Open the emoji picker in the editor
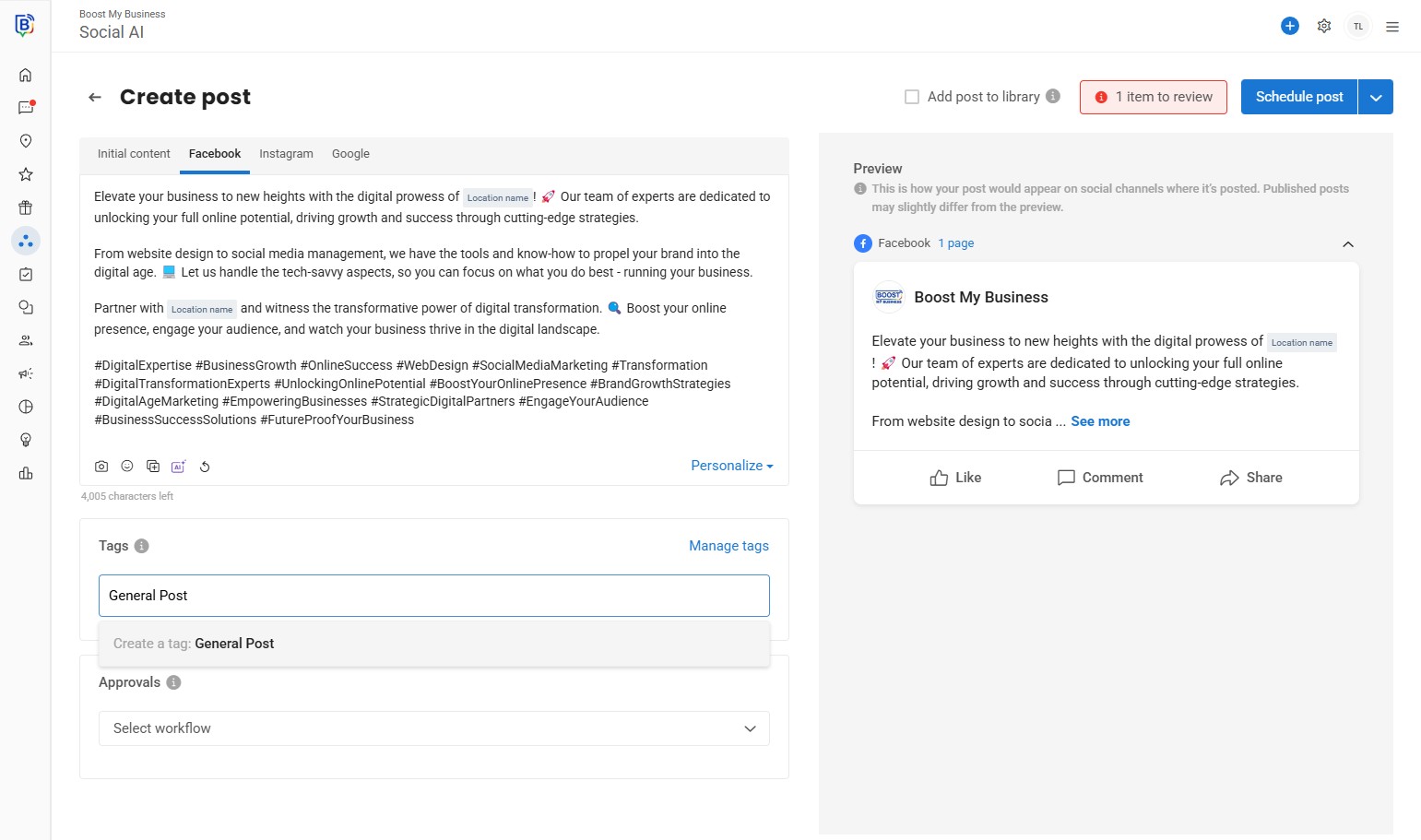 pyautogui.click(x=127, y=467)
